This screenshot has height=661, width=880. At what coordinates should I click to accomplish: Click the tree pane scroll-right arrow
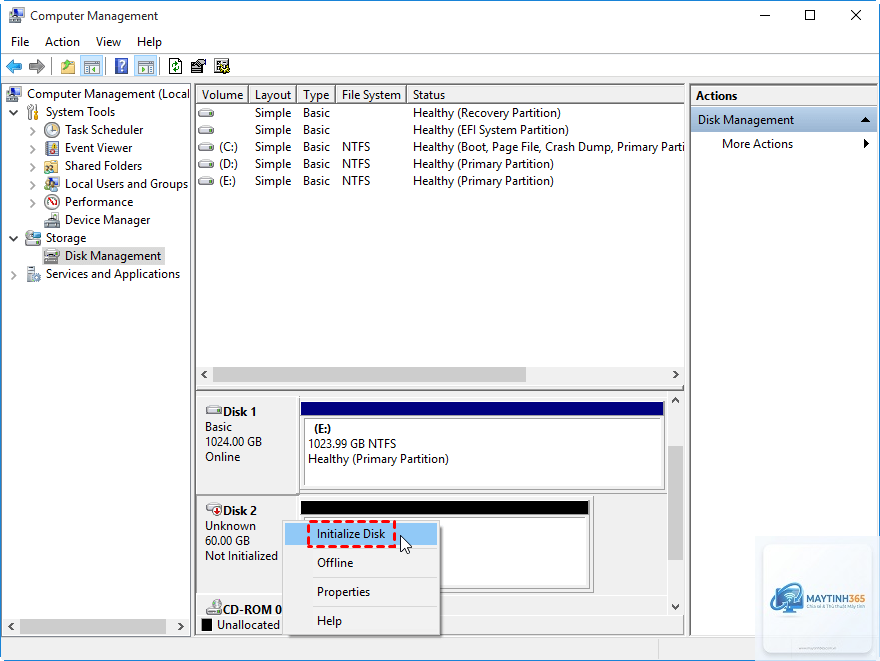click(181, 626)
